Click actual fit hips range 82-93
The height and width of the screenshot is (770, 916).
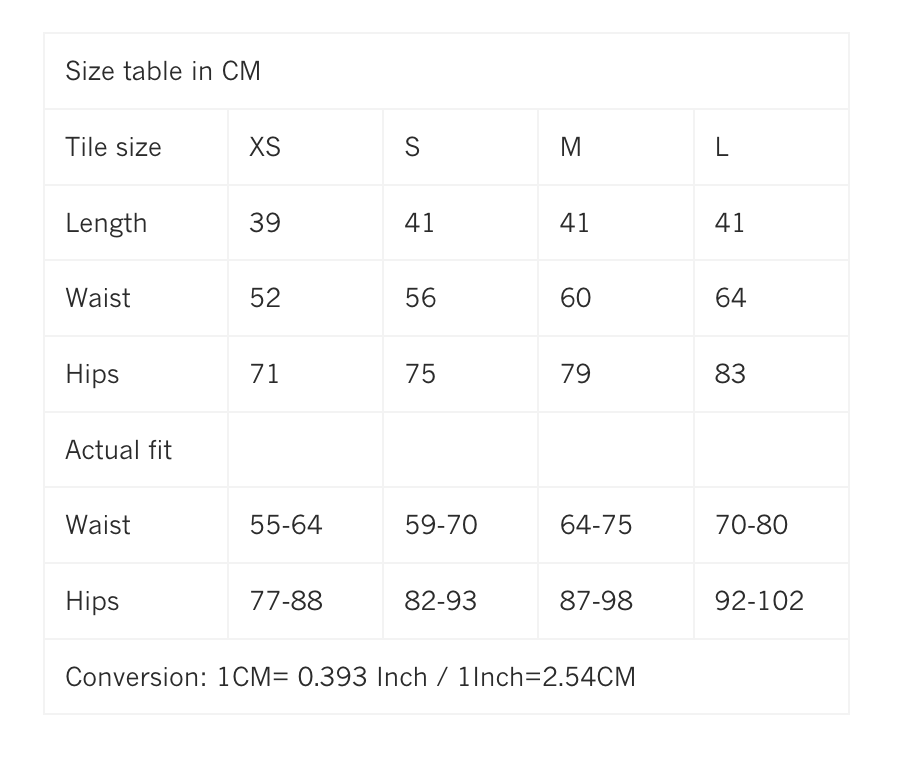pos(441,601)
